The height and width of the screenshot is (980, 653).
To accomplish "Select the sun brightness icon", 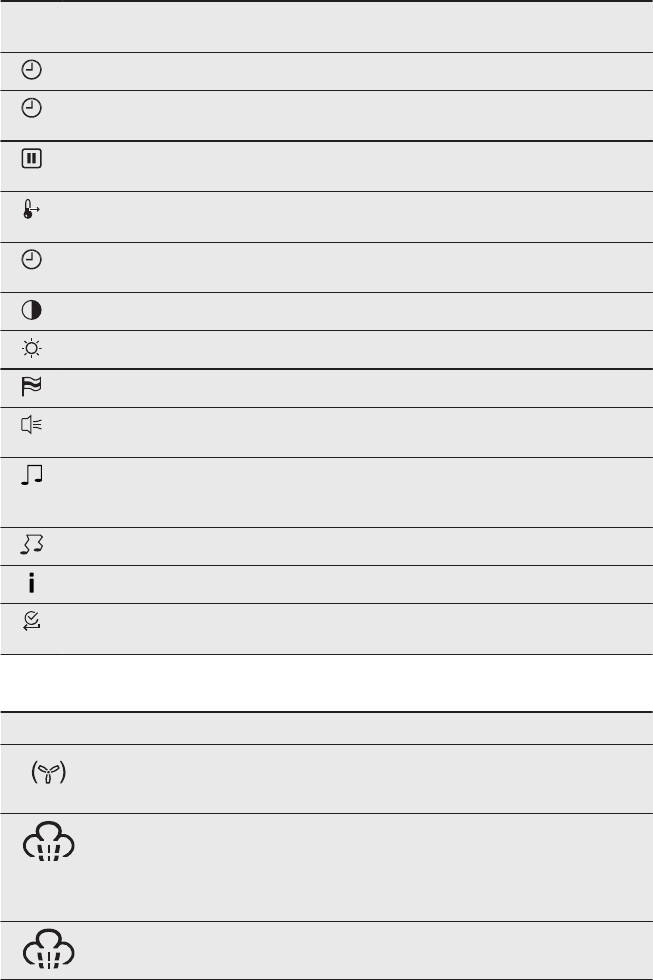I will [30, 349].
